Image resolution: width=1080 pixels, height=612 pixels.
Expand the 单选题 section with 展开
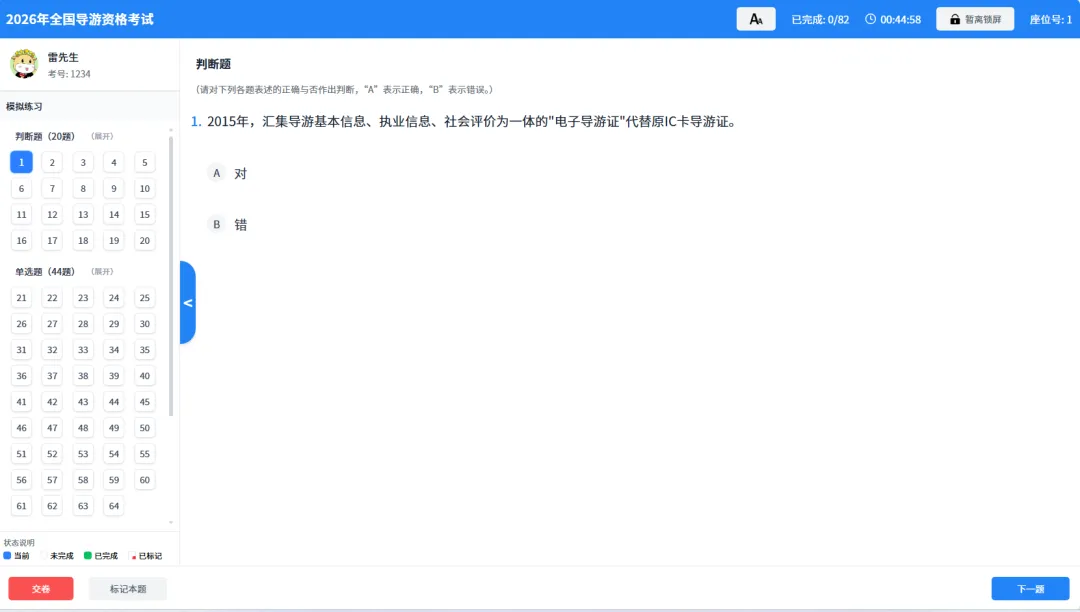pos(103,272)
